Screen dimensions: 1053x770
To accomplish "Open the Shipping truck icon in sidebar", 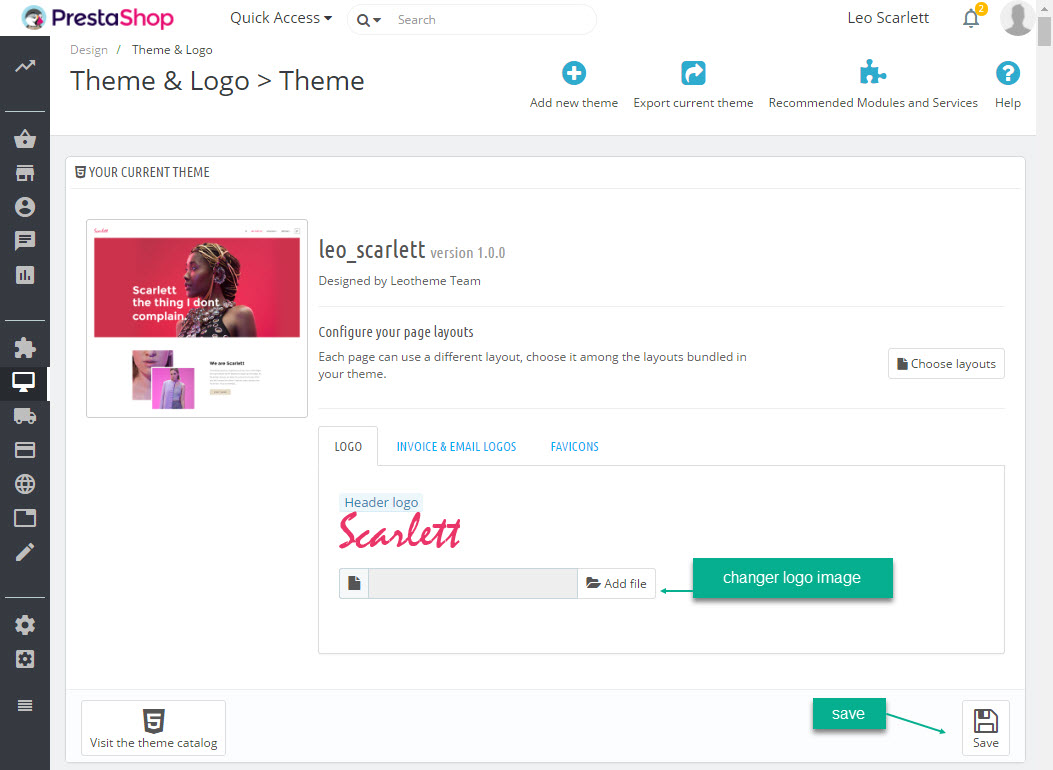I will 25,416.
